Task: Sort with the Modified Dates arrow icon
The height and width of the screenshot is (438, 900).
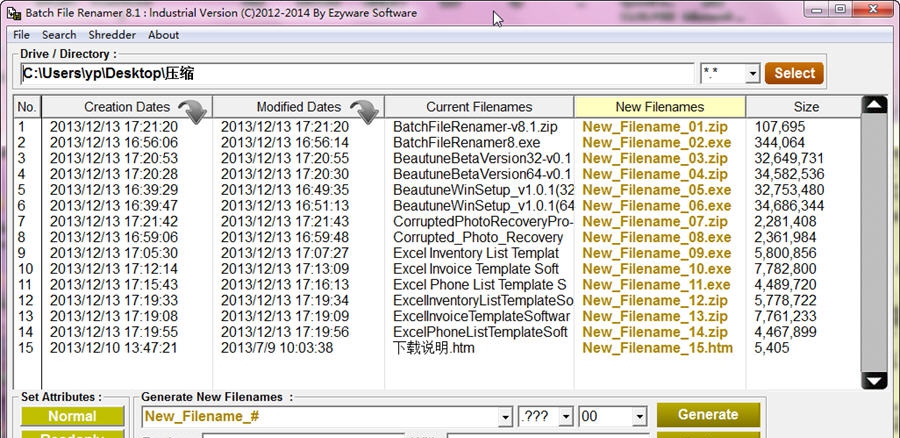Action: click(x=364, y=111)
